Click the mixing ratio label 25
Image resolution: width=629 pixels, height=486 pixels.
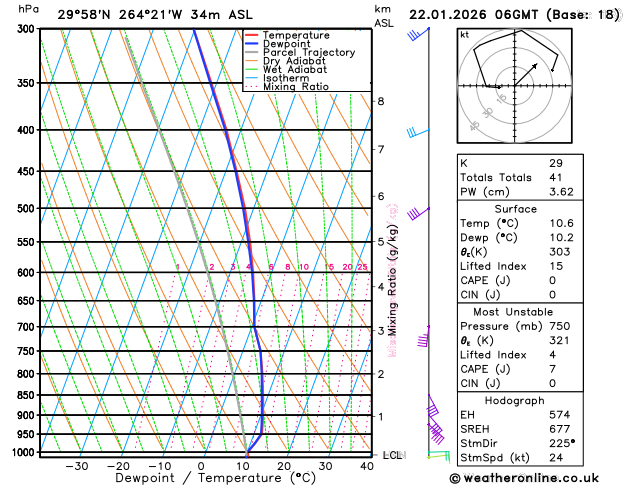coord(362,267)
